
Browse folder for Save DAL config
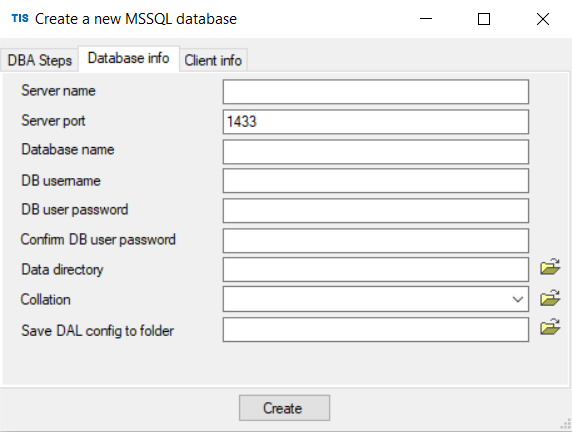(550, 327)
